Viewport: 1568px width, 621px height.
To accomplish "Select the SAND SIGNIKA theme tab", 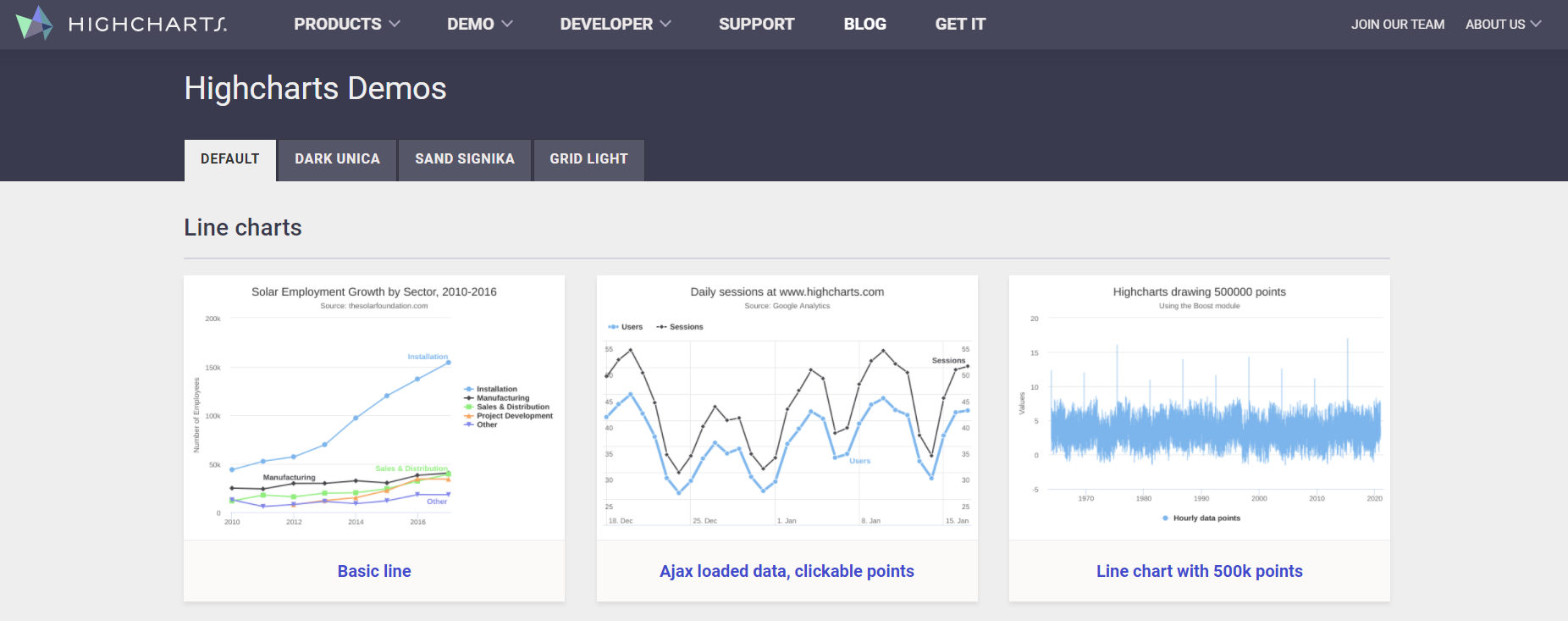I will [x=465, y=160].
